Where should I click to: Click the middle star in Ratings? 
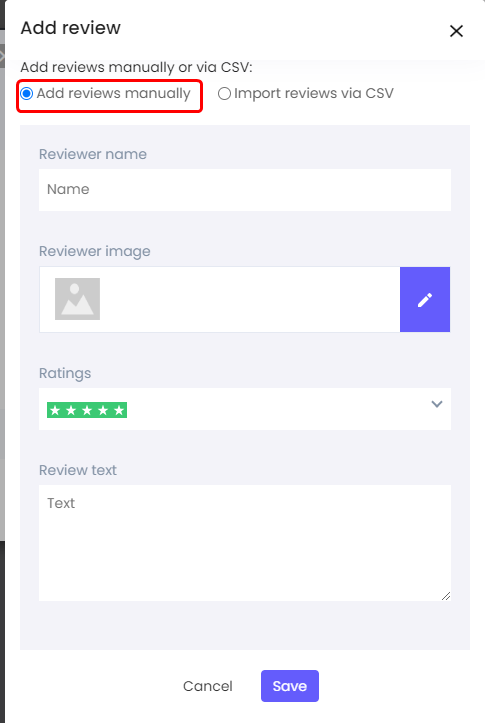[87, 410]
